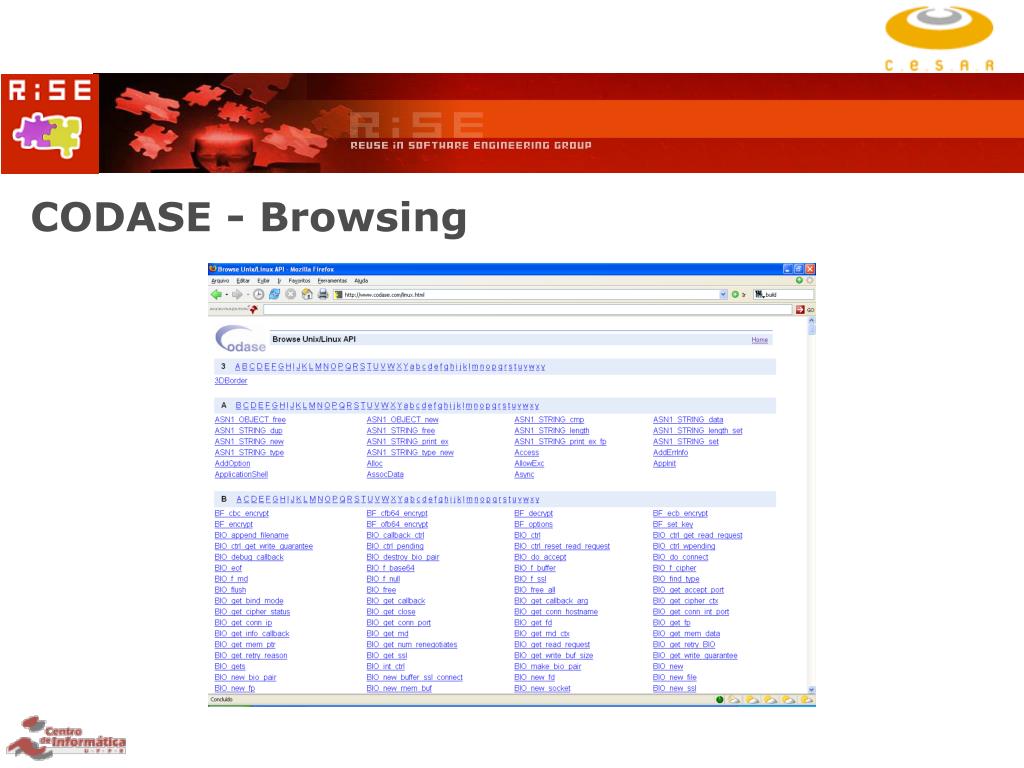Open the AppInit link

[664, 464]
